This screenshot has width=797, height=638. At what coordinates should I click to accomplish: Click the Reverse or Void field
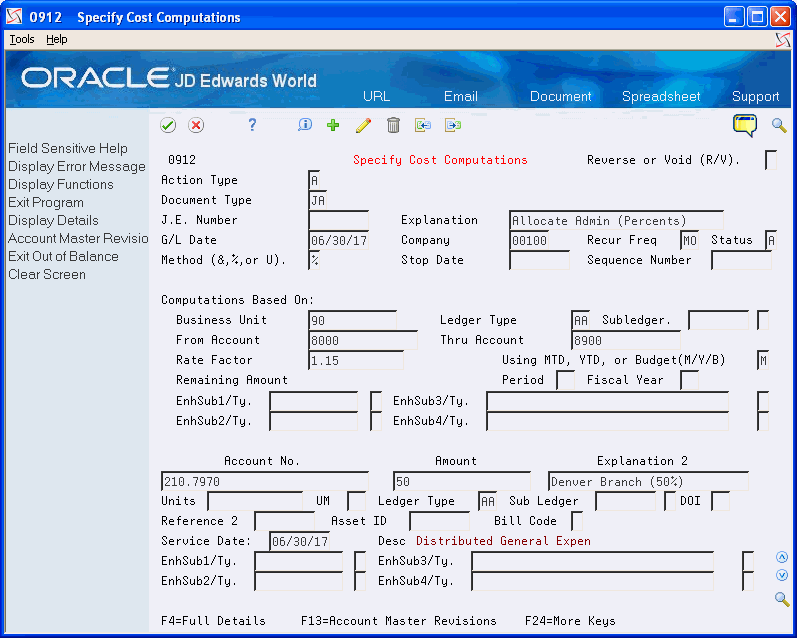point(771,160)
